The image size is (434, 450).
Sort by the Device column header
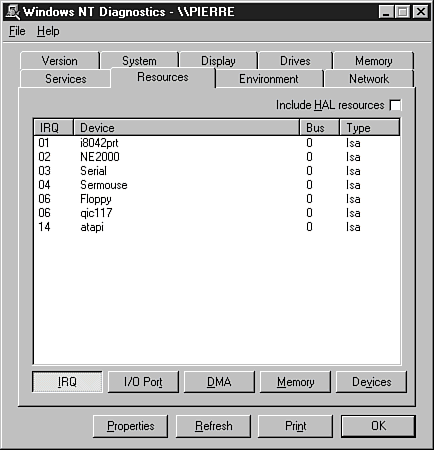pos(186,127)
